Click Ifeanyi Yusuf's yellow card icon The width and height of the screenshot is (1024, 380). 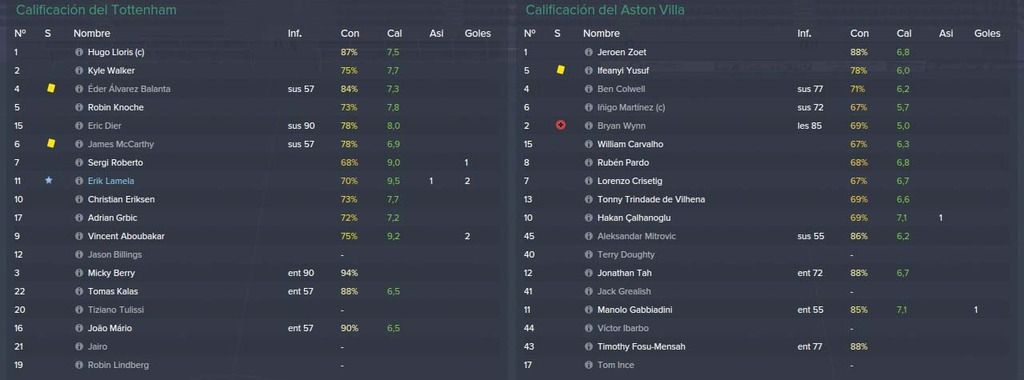pyautogui.click(x=560, y=70)
